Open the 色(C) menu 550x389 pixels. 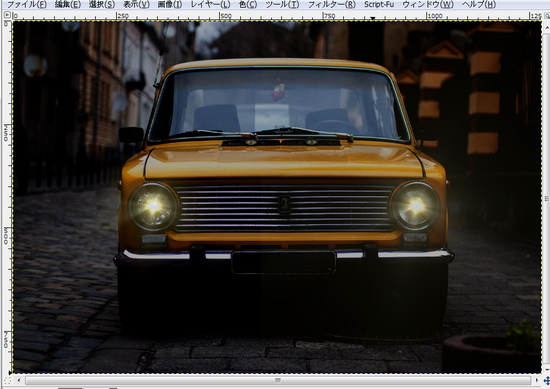[x=248, y=5]
